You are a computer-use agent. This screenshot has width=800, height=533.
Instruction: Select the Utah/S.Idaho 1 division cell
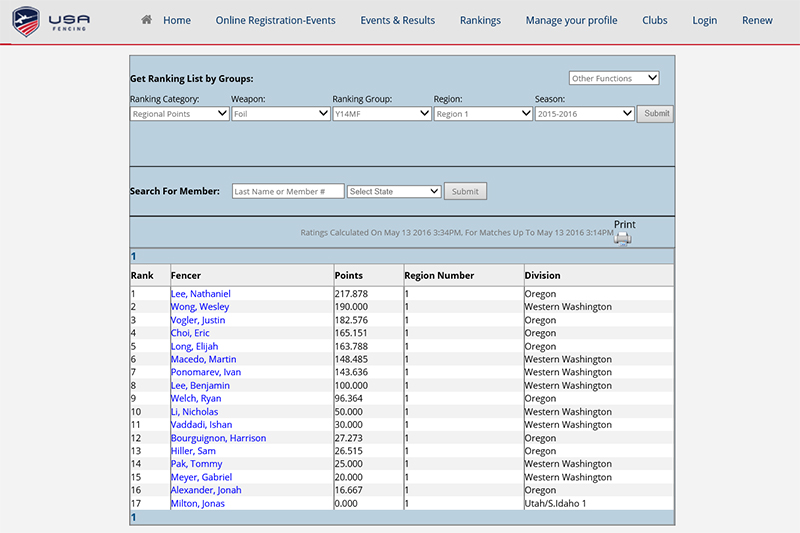click(555, 503)
